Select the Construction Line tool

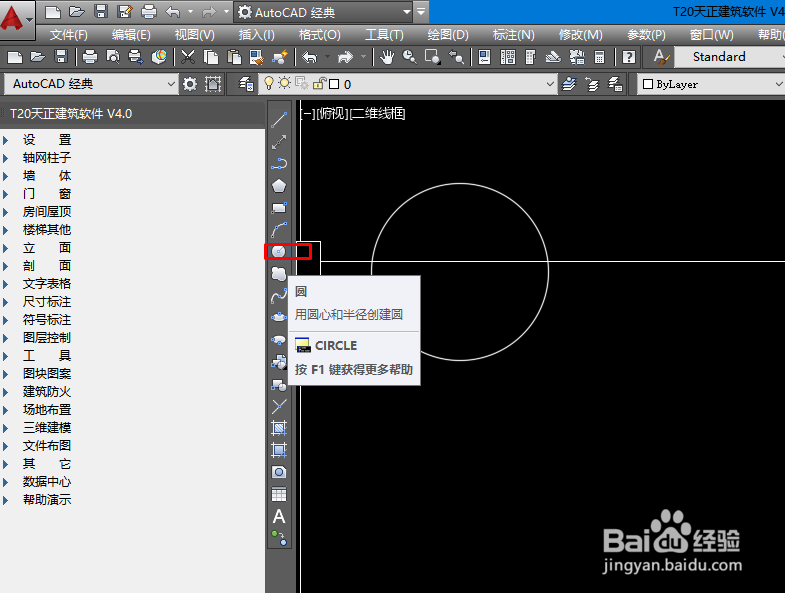click(279, 142)
